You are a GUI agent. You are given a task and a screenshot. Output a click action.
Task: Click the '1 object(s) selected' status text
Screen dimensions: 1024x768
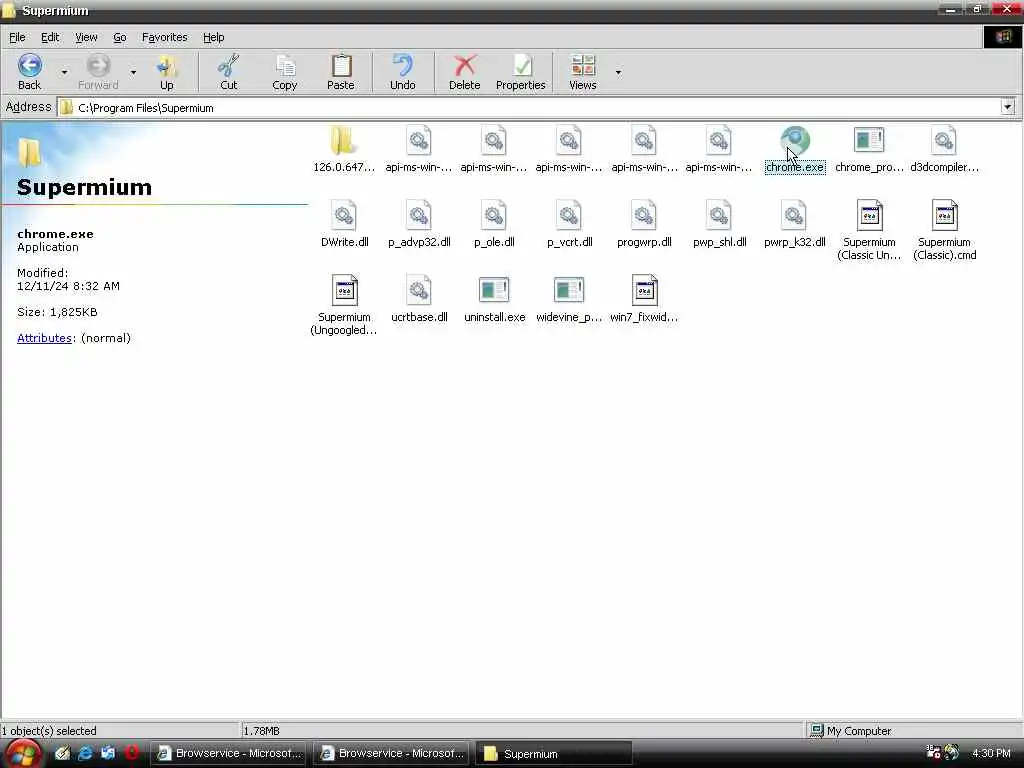[50, 731]
